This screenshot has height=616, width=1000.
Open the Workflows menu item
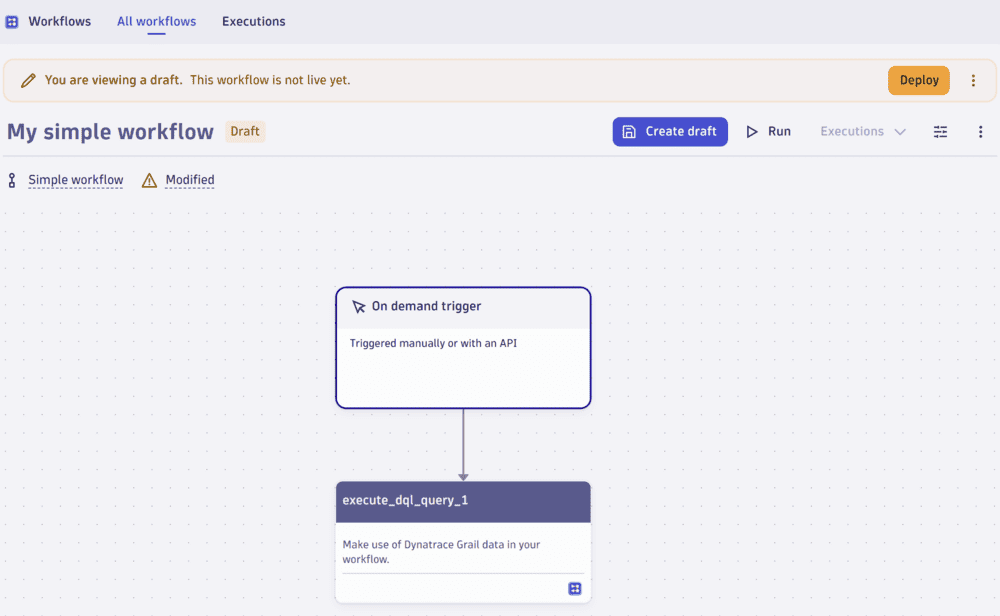pos(59,20)
